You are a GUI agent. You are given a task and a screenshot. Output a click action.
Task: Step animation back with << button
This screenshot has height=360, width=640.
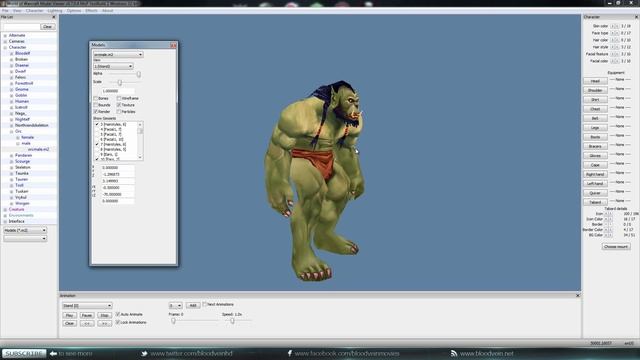tap(87, 323)
